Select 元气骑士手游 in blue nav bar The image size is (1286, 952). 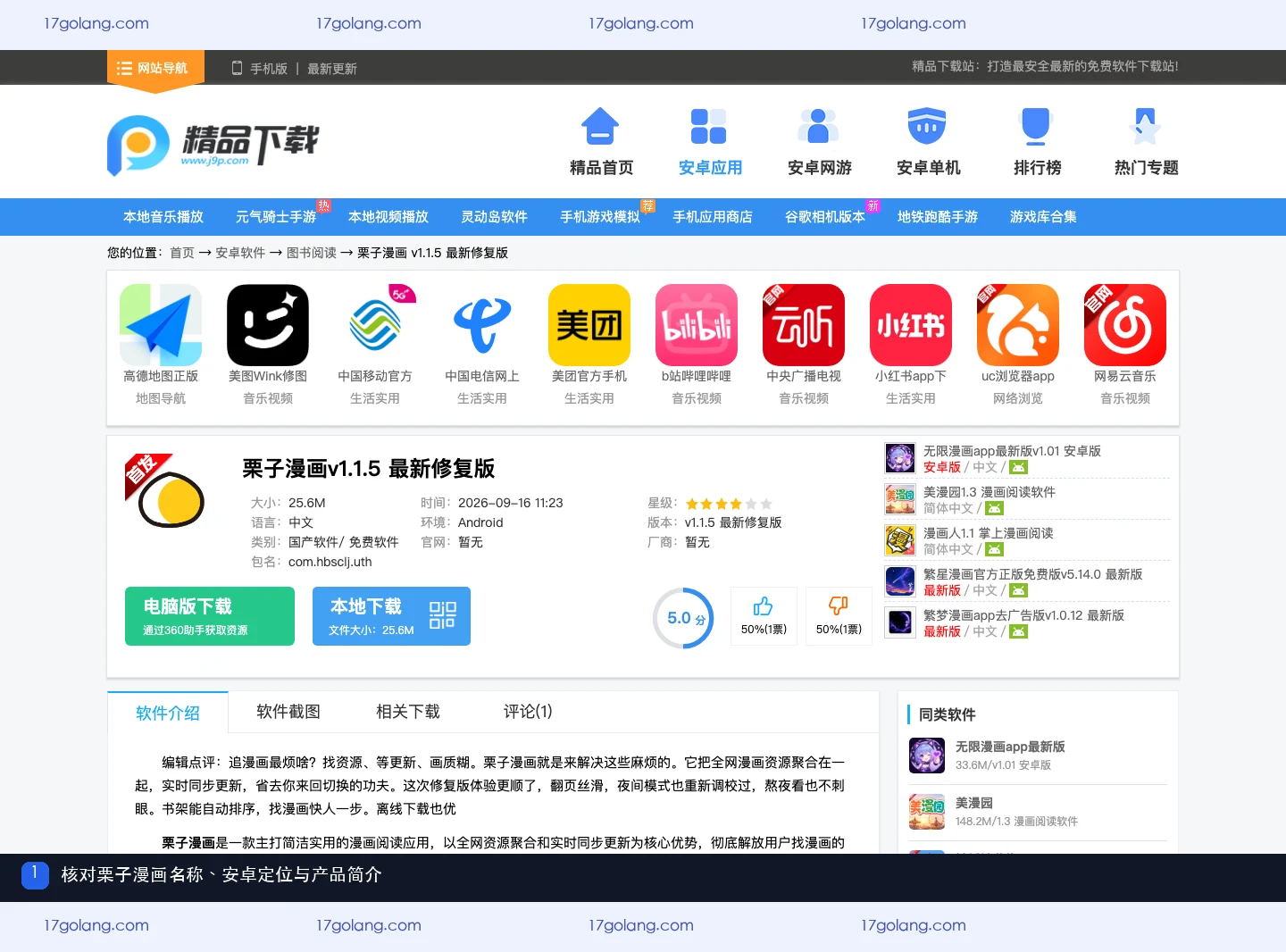(276, 217)
